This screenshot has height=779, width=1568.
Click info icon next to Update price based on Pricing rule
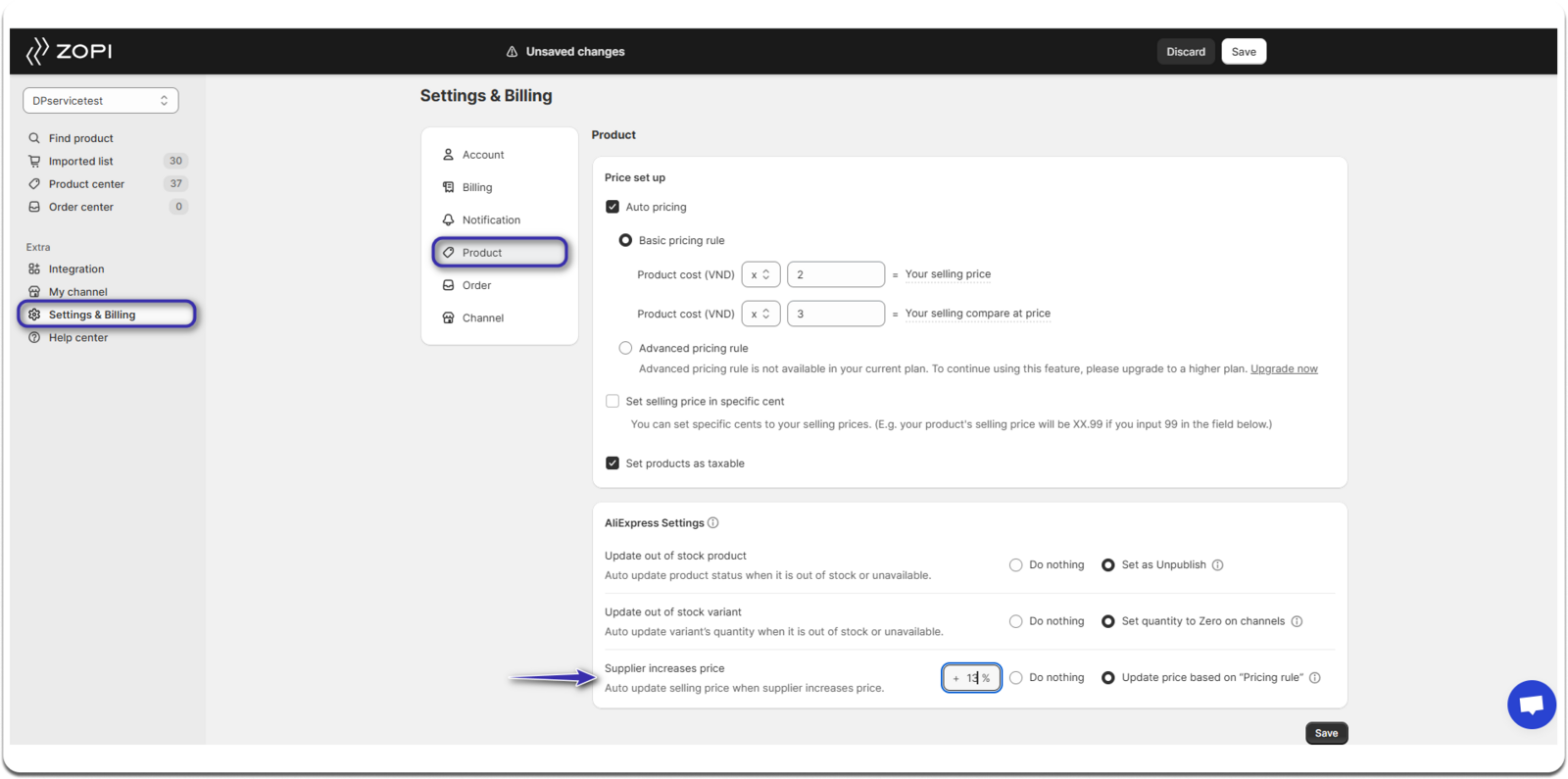(1315, 678)
